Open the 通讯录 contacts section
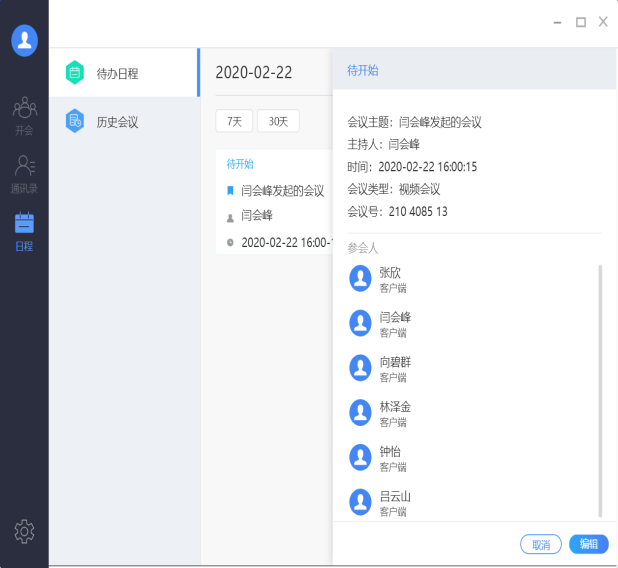This screenshot has height=568, width=618. pos(24,172)
